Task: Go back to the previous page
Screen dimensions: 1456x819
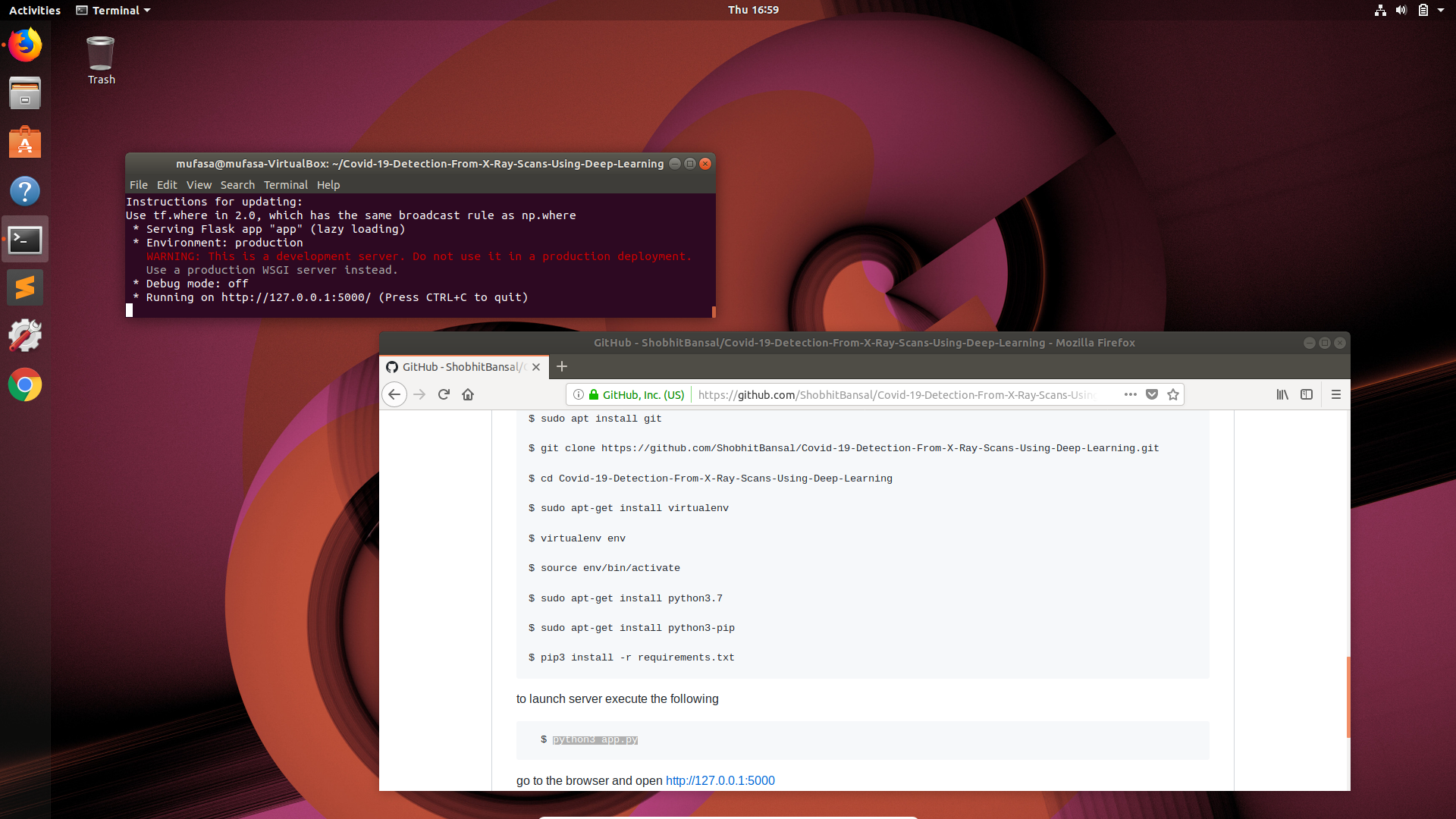Action: [x=394, y=394]
